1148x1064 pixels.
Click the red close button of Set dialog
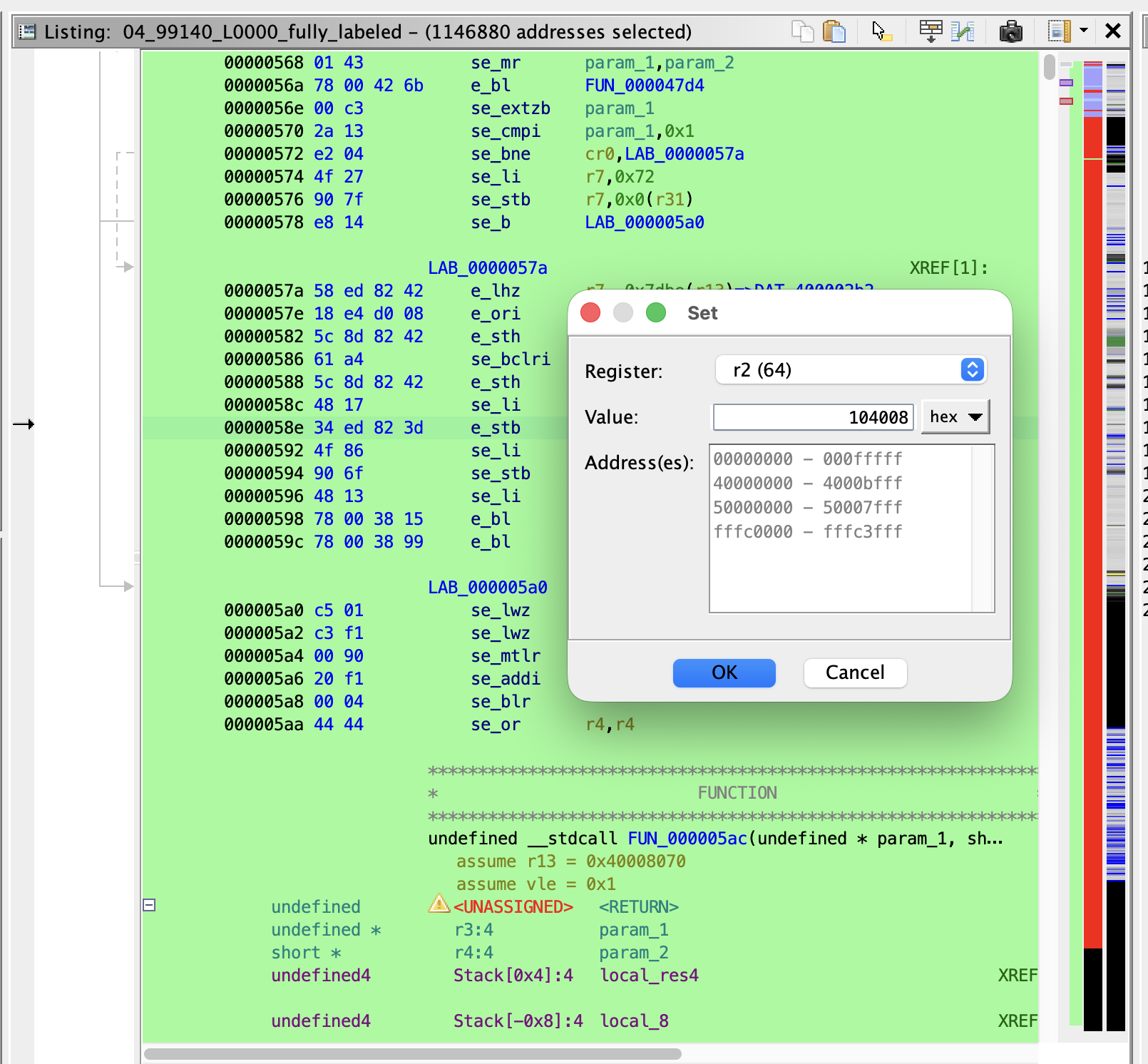click(x=590, y=312)
